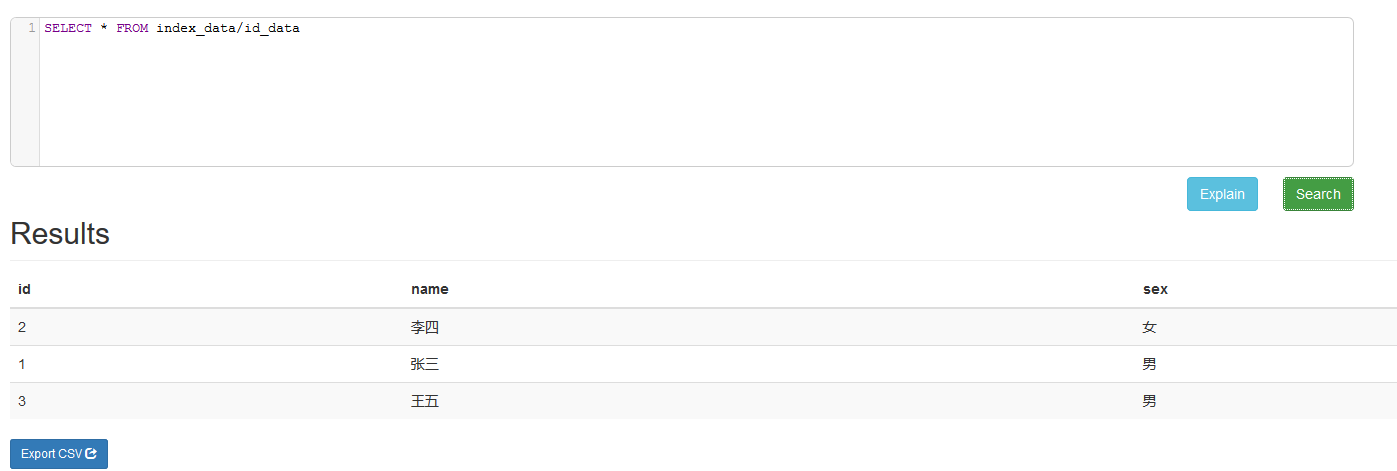The width and height of the screenshot is (1397, 471).
Task: Click the sex column header
Action: coord(1155,289)
